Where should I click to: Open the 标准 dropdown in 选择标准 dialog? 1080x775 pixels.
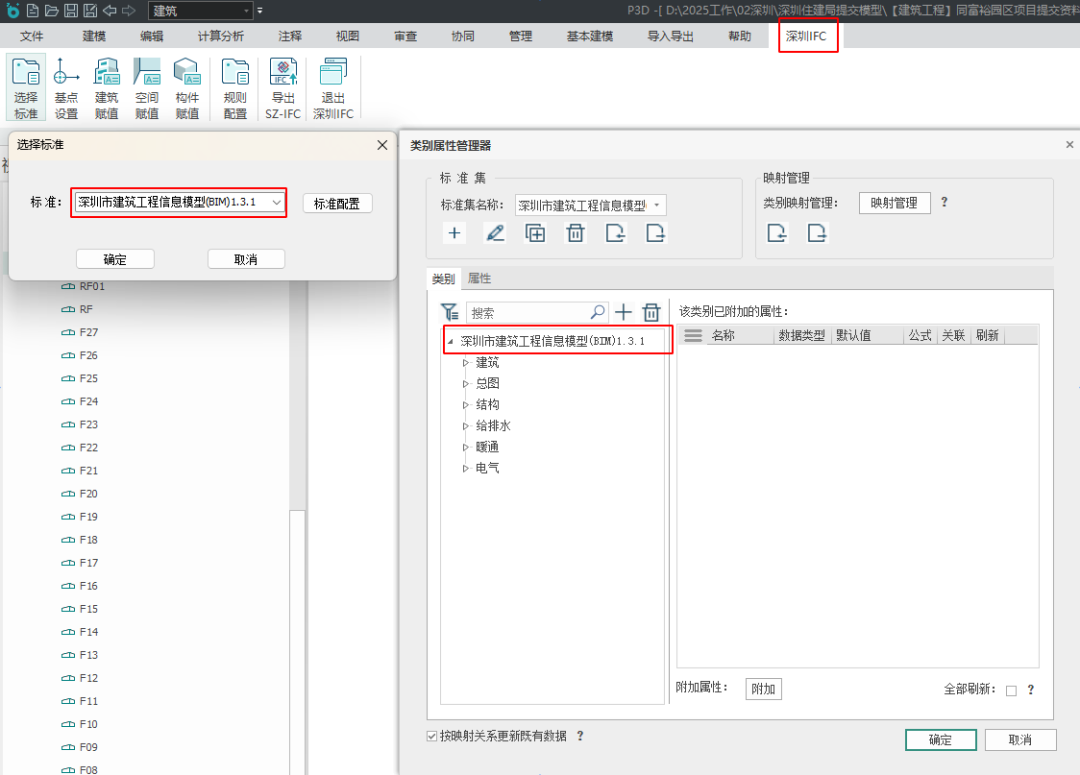(x=178, y=203)
